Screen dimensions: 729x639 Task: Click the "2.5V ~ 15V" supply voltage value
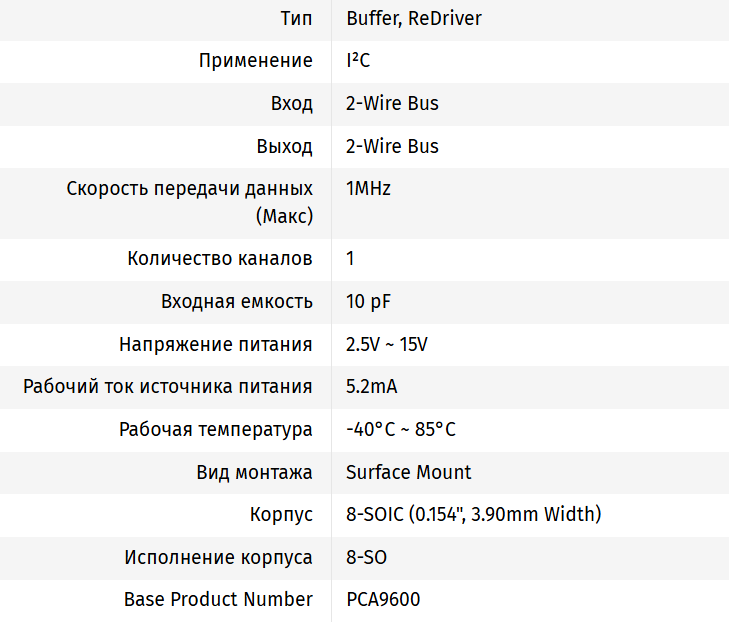coord(387,345)
